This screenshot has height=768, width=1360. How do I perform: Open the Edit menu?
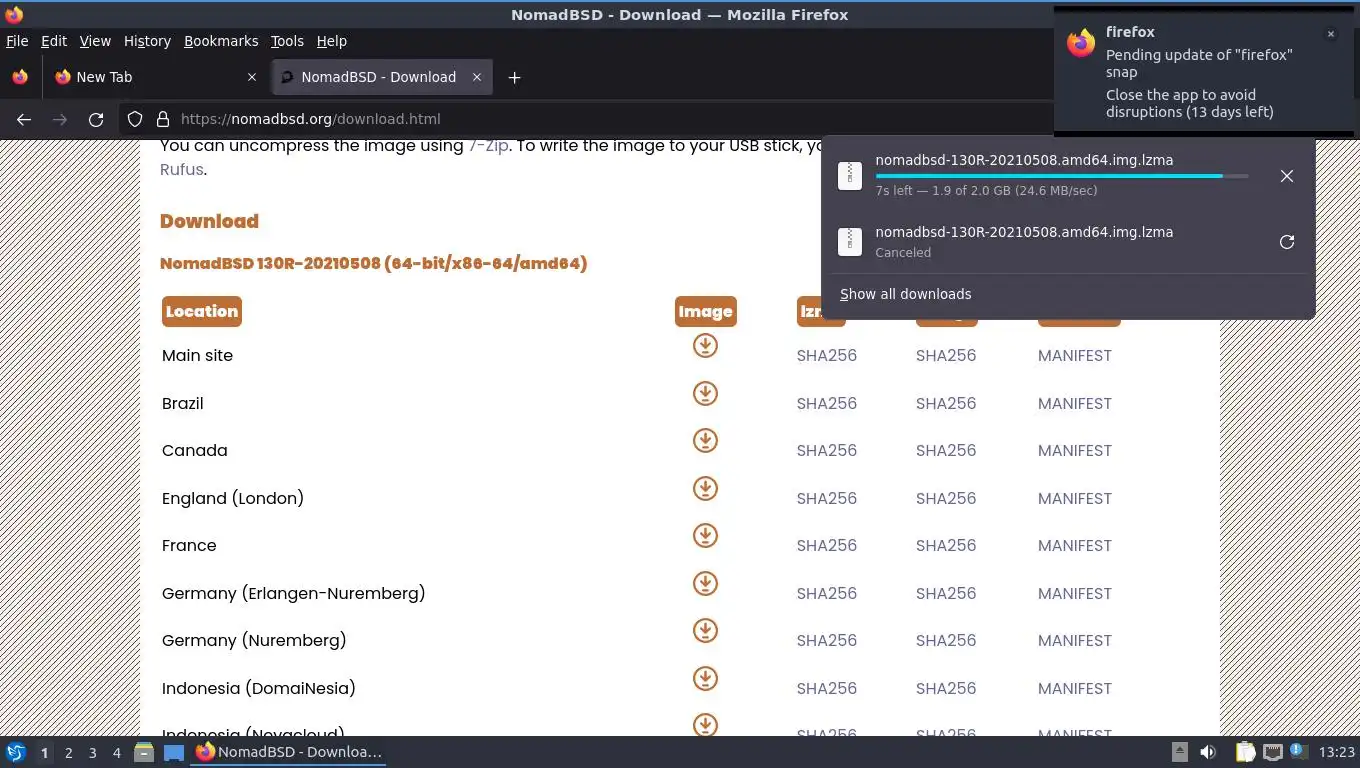(x=54, y=41)
